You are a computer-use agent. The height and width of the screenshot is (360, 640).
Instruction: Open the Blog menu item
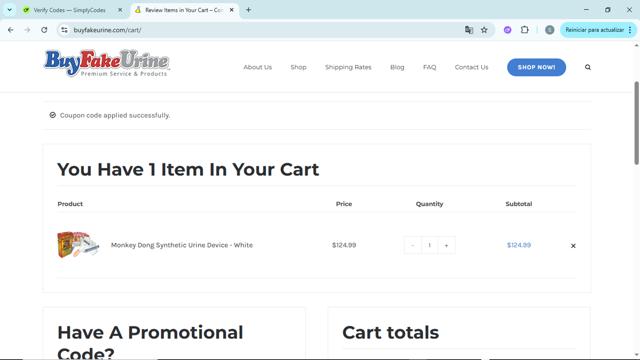point(397,67)
